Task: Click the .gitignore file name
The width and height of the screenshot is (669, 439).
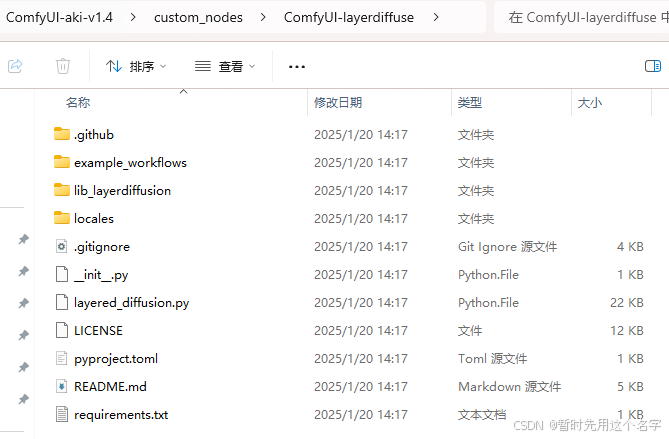Action: [102, 247]
